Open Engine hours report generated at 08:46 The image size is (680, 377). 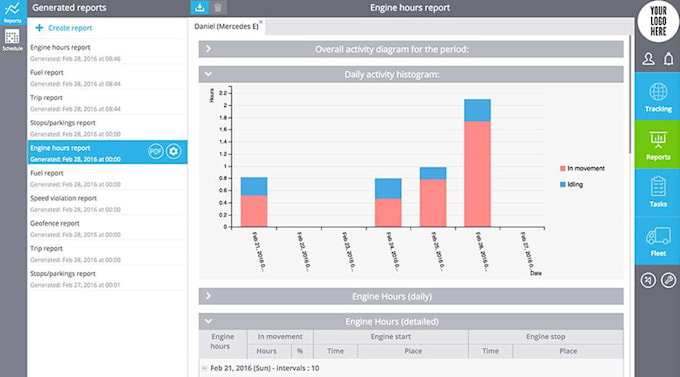(x=107, y=52)
